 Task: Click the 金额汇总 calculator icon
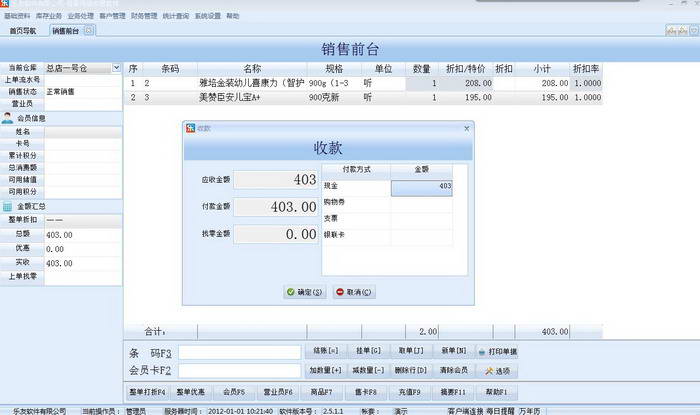[x=8, y=207]
